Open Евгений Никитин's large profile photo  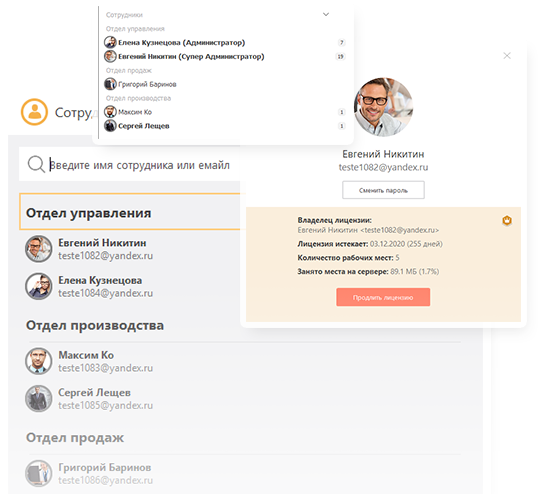[x=383, y=107]
